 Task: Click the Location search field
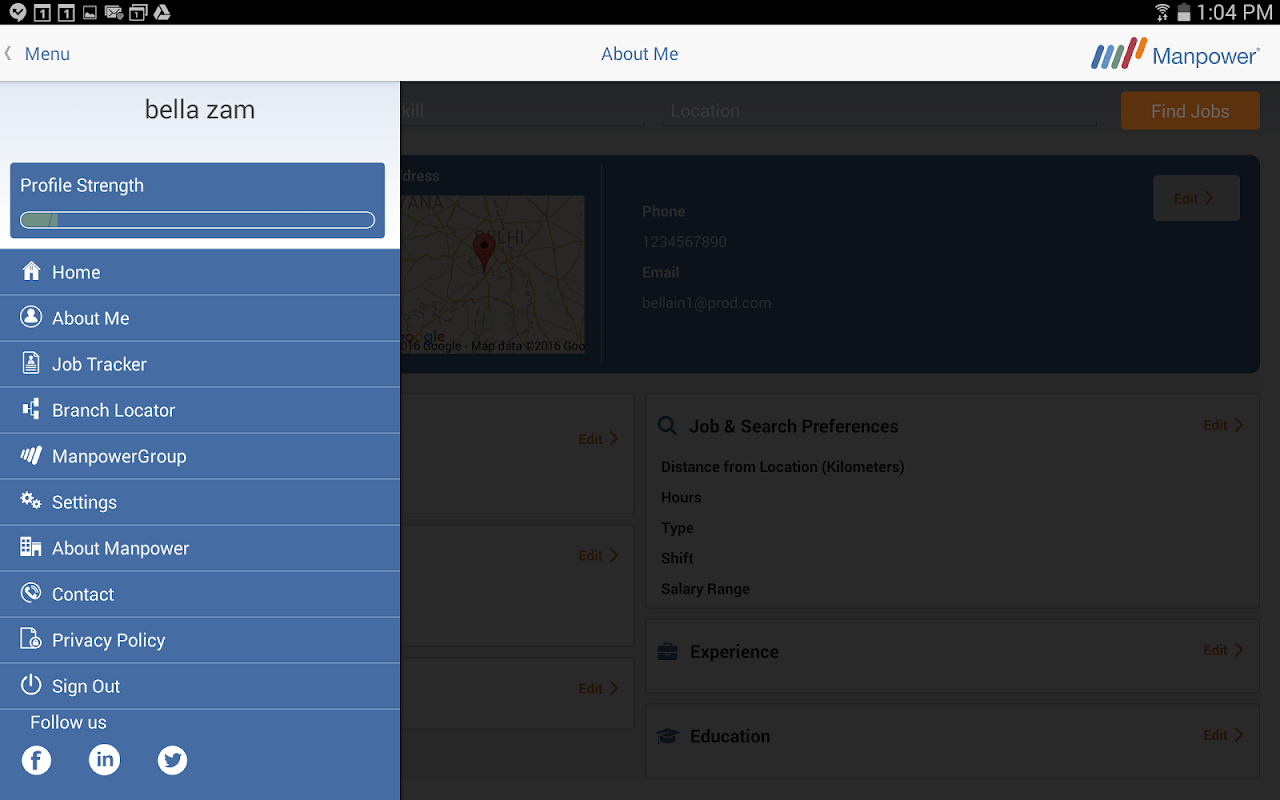879,111
